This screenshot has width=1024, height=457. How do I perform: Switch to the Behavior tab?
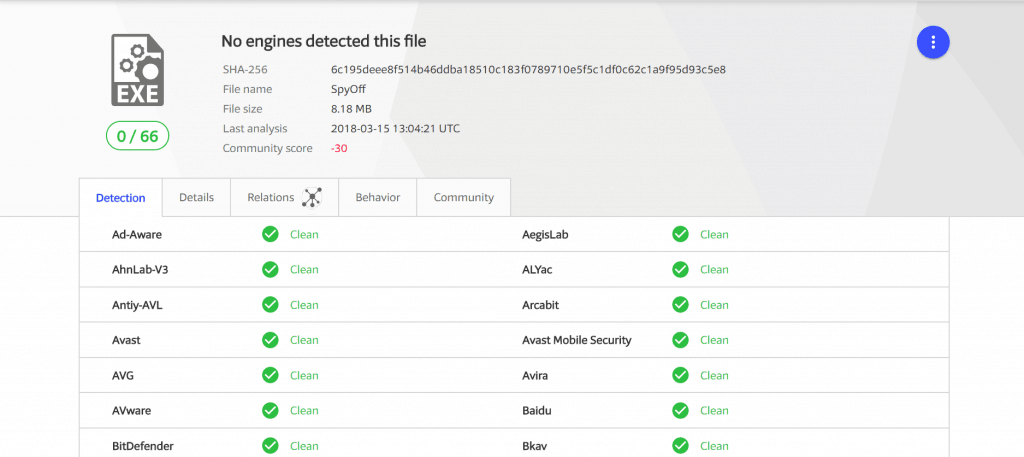click(377, 197)
